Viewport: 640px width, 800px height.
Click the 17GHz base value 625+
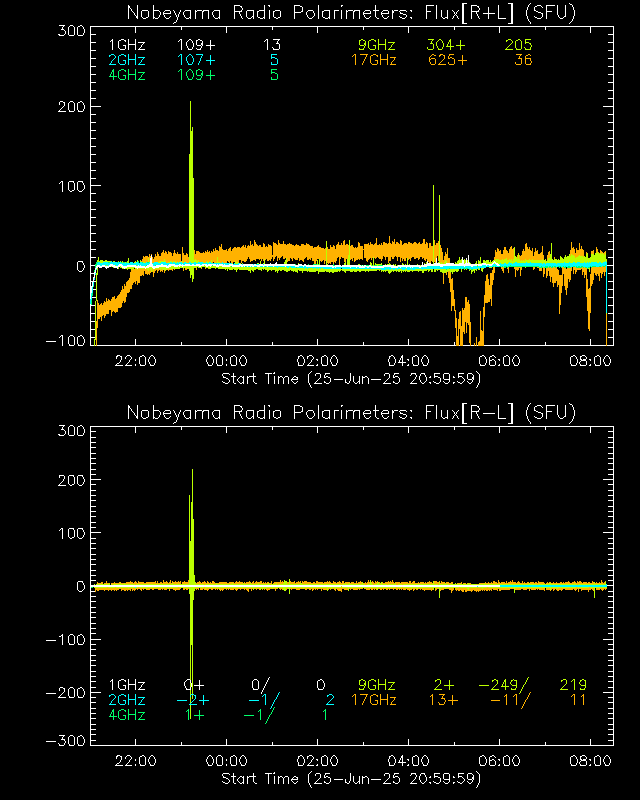(447, 60)
